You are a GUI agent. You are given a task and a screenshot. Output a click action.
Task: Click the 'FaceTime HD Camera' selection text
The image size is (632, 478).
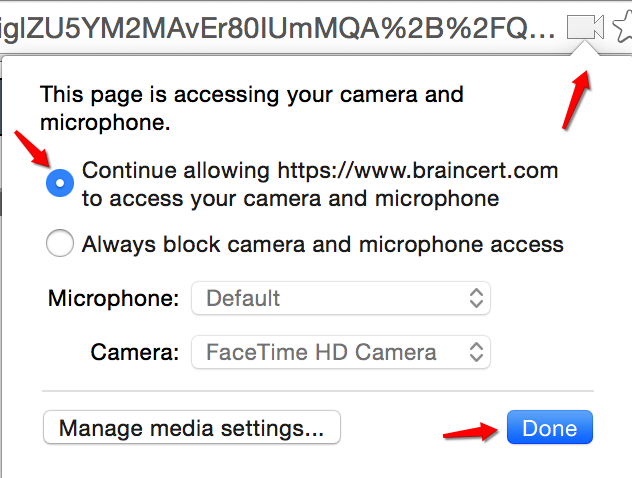click(x=321, y=352)
